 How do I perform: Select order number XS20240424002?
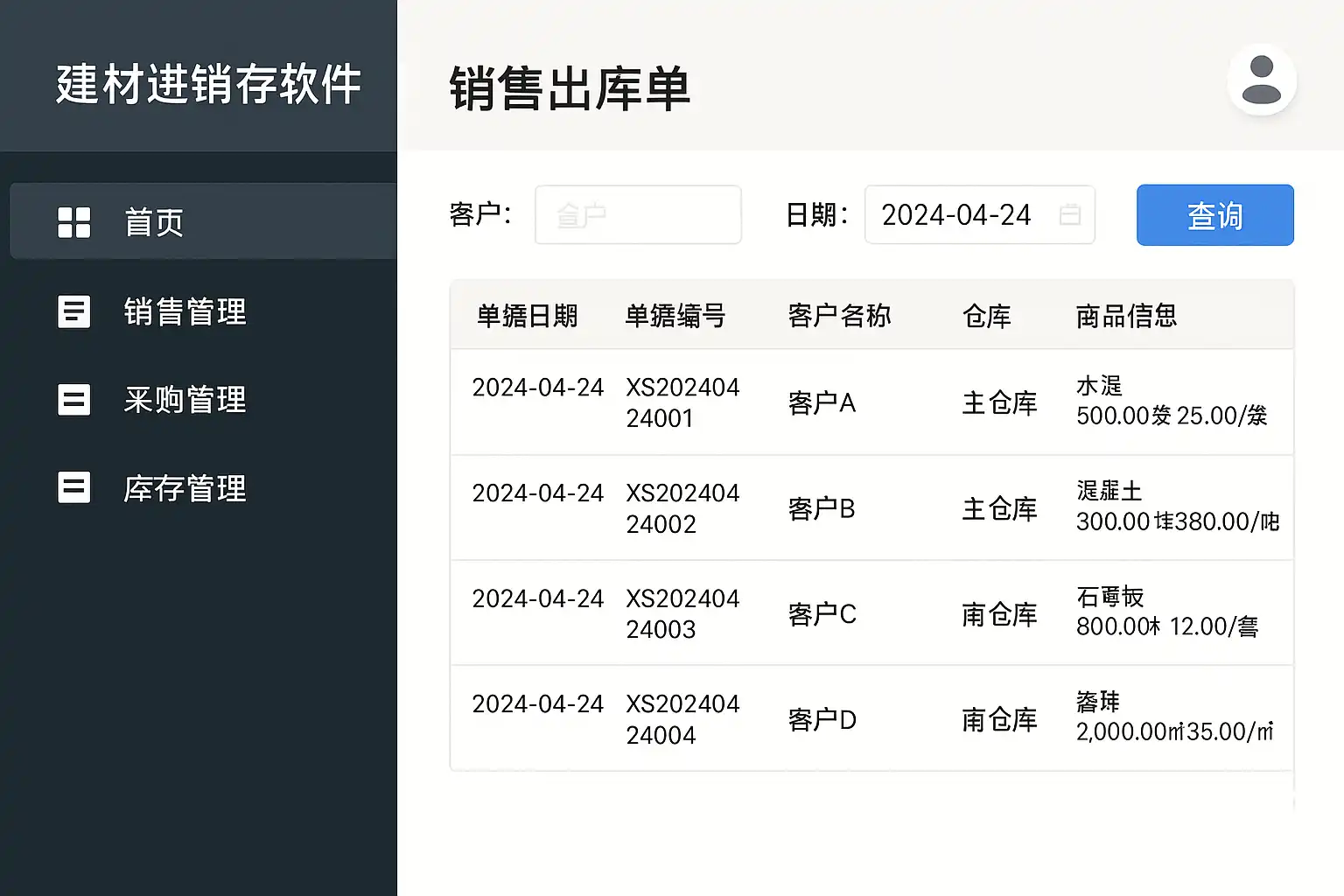pyautogui.click(x=682, y=508)
